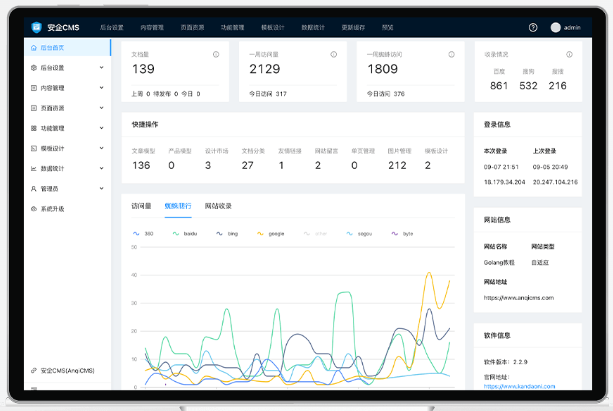Click the icon beside sidebar 页面资源
The height and width of the screenshot is (411, 613).
(x=34, y=108)
